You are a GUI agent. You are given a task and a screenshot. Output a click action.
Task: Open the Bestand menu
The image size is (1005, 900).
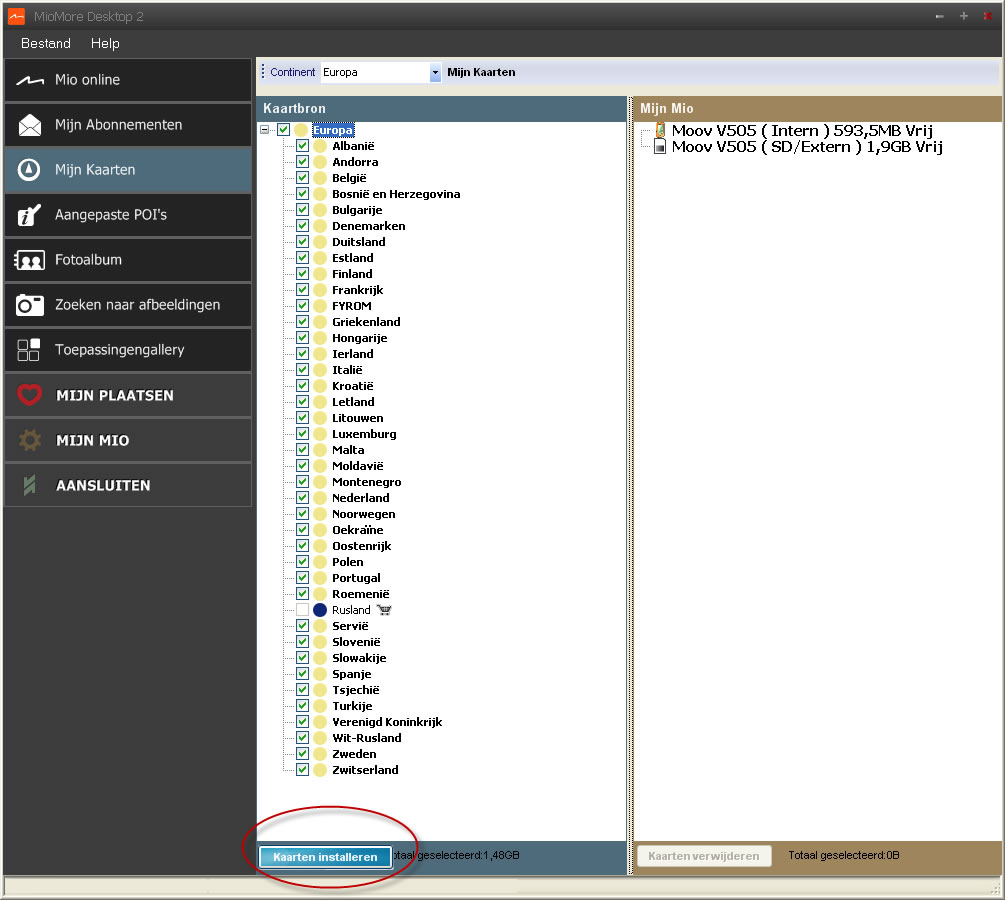(x=46, y=44)
